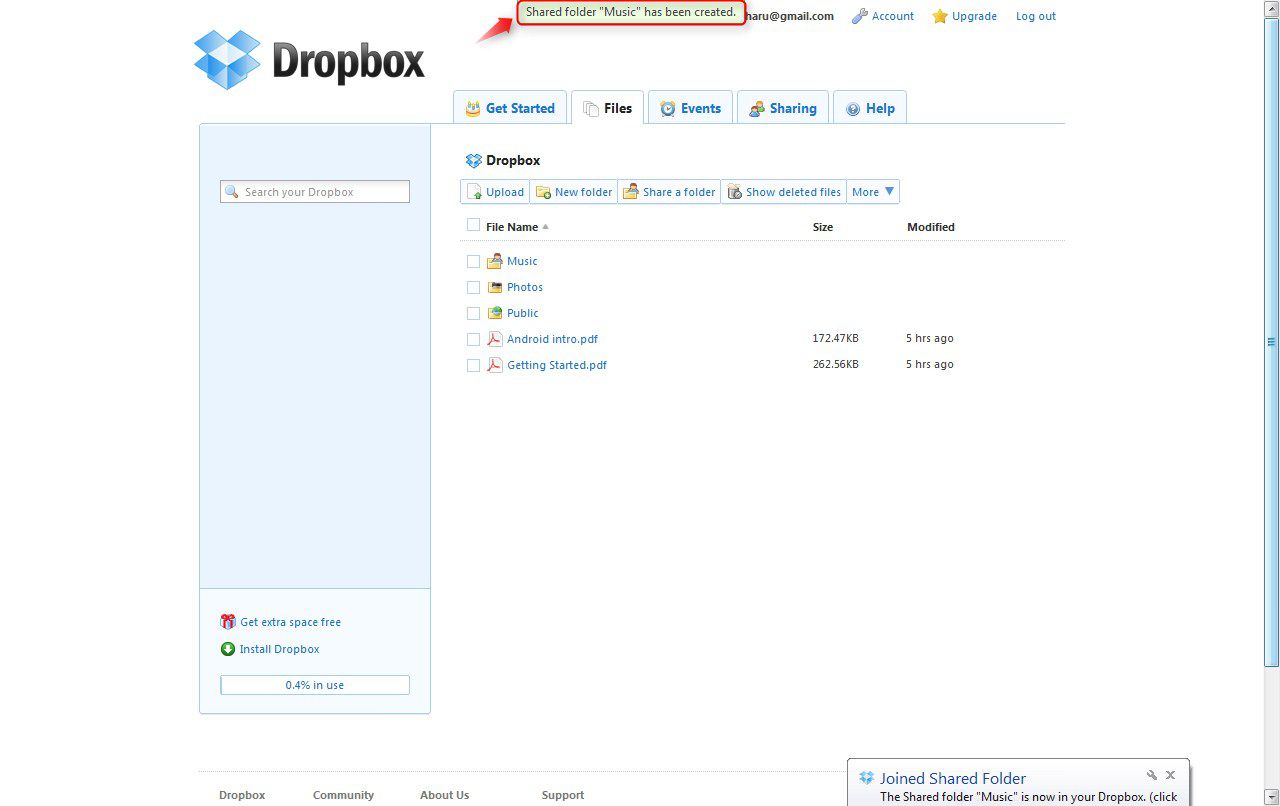Click the Dropbox breadcrumb box icon

pos(474,160)
